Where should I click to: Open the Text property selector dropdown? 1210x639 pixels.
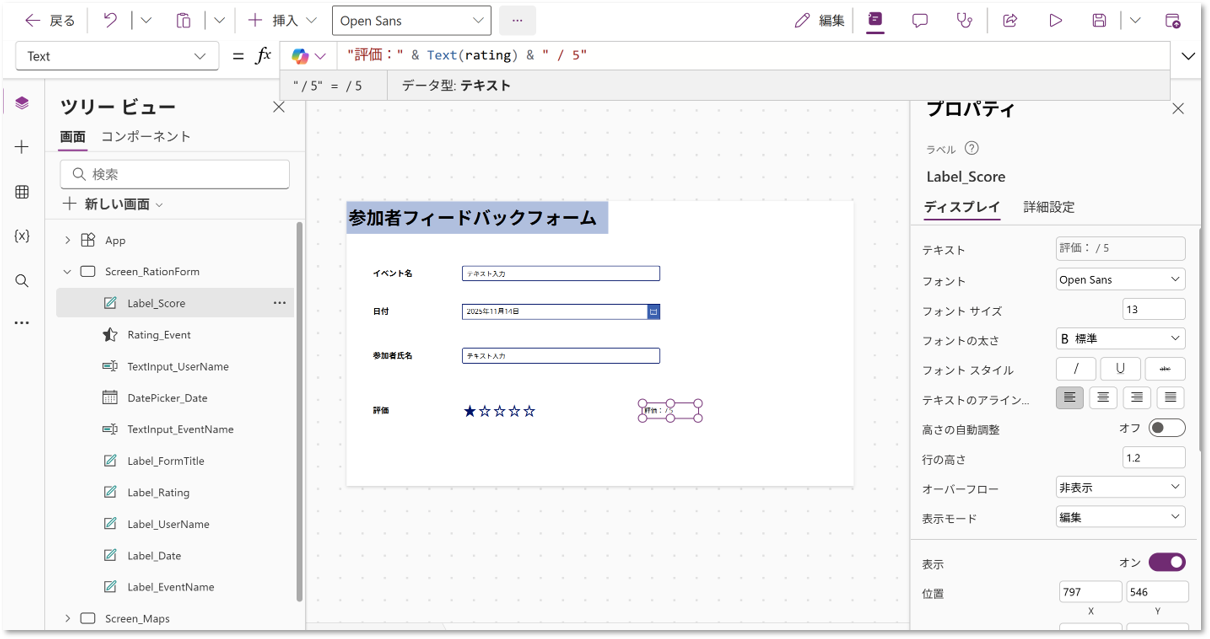click(x=117, y=56)
